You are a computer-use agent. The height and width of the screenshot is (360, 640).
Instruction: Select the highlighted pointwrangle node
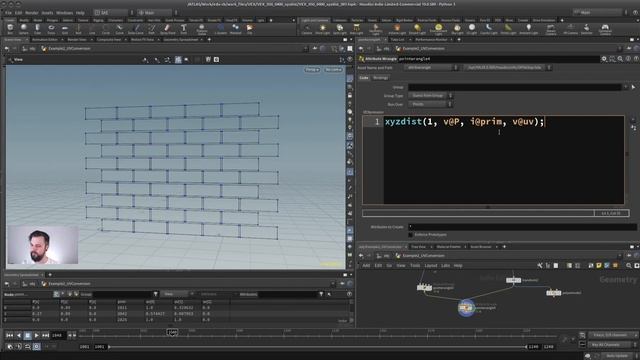pyautogui.click(x=466, y=307)
